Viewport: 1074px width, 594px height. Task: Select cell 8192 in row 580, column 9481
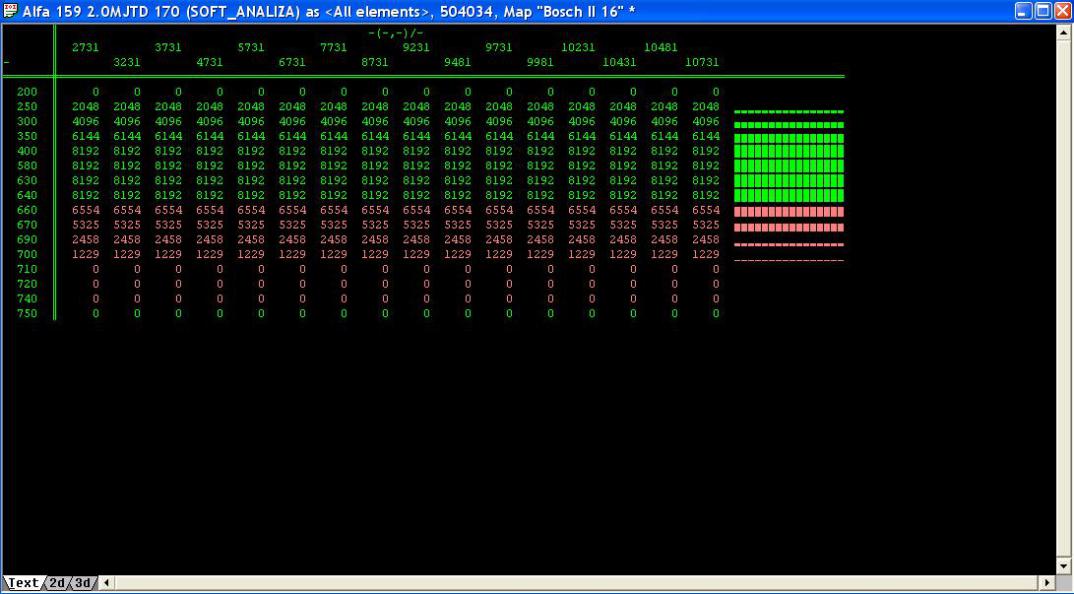[457, 166]
